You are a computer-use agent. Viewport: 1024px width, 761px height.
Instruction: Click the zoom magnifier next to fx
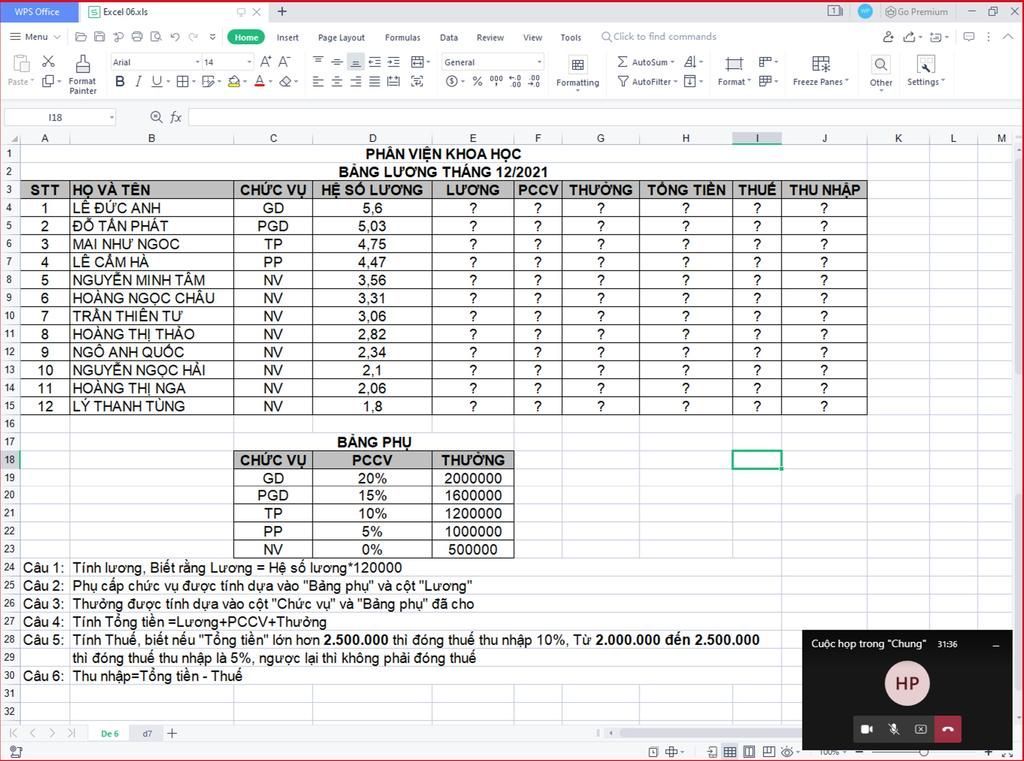(155, 117)
